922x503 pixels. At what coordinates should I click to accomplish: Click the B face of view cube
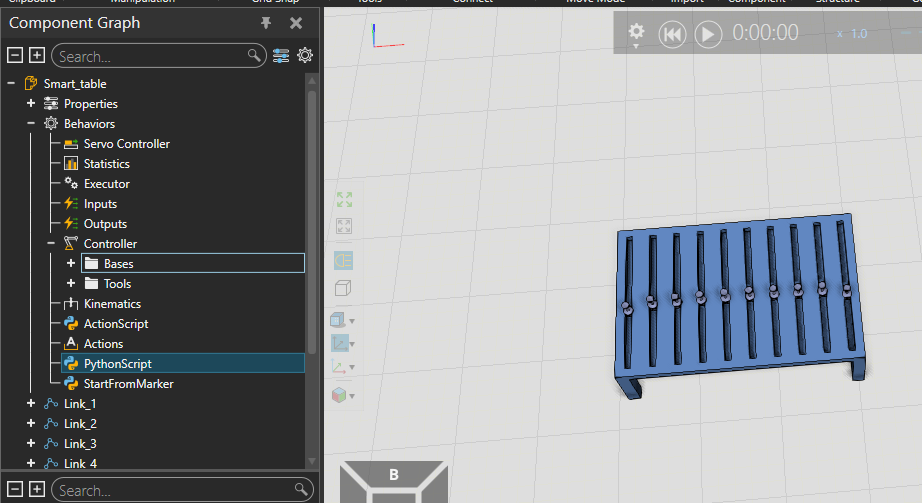coord(394,475)
